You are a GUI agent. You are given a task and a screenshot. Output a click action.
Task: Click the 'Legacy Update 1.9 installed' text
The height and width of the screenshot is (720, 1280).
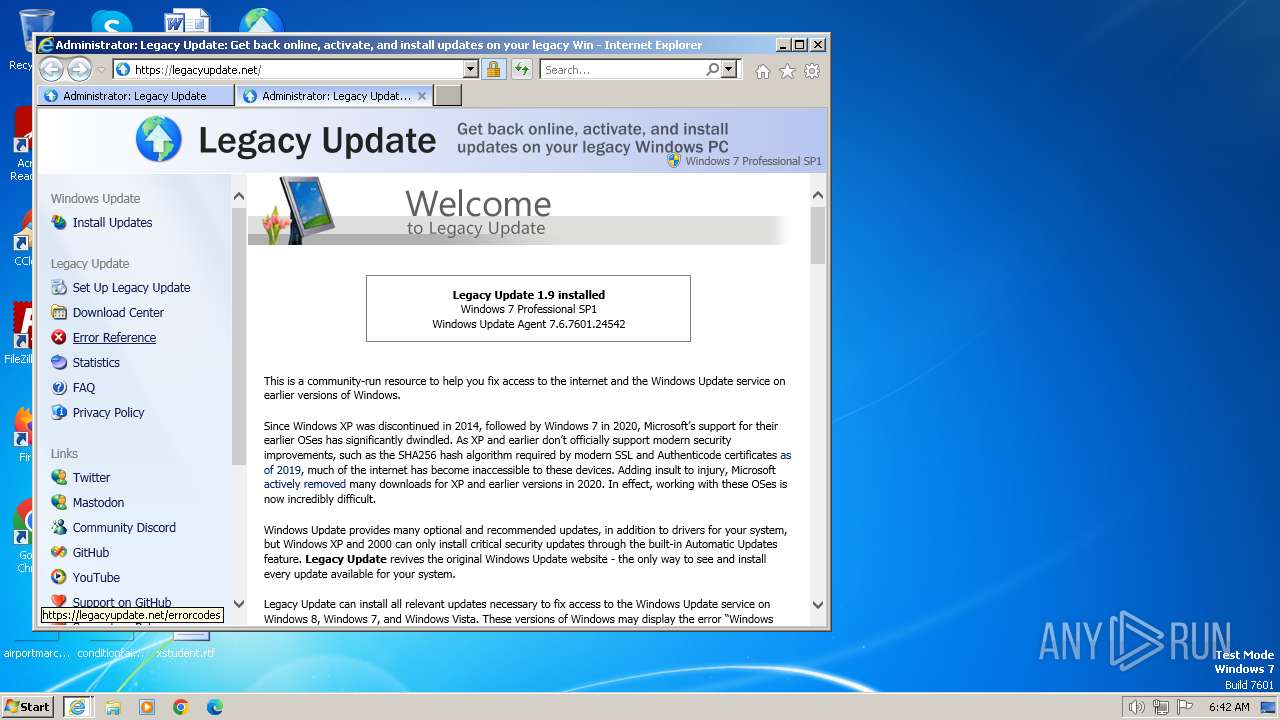pos(528,295)
